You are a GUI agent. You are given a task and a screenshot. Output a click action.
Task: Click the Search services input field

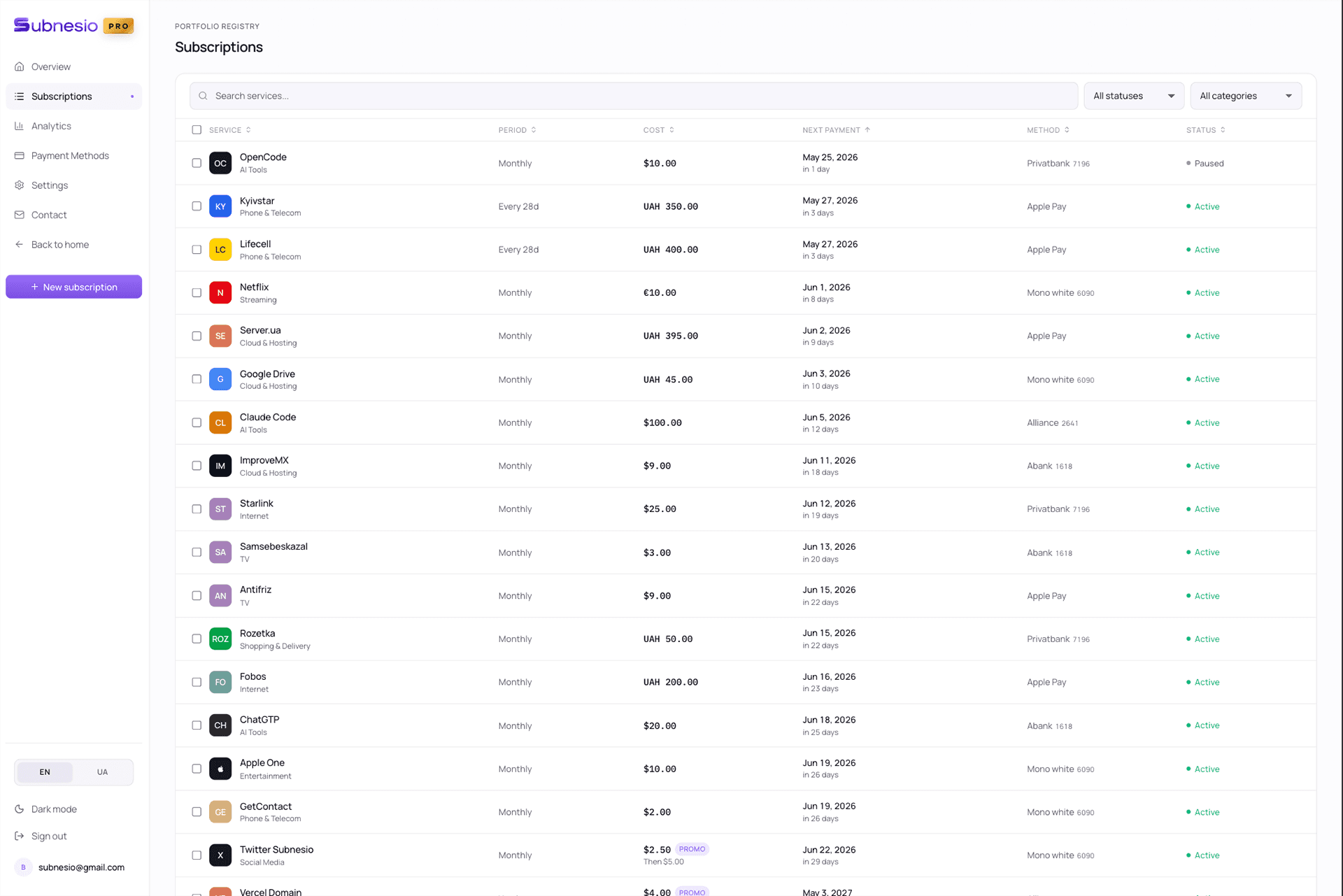coord(633,96)
